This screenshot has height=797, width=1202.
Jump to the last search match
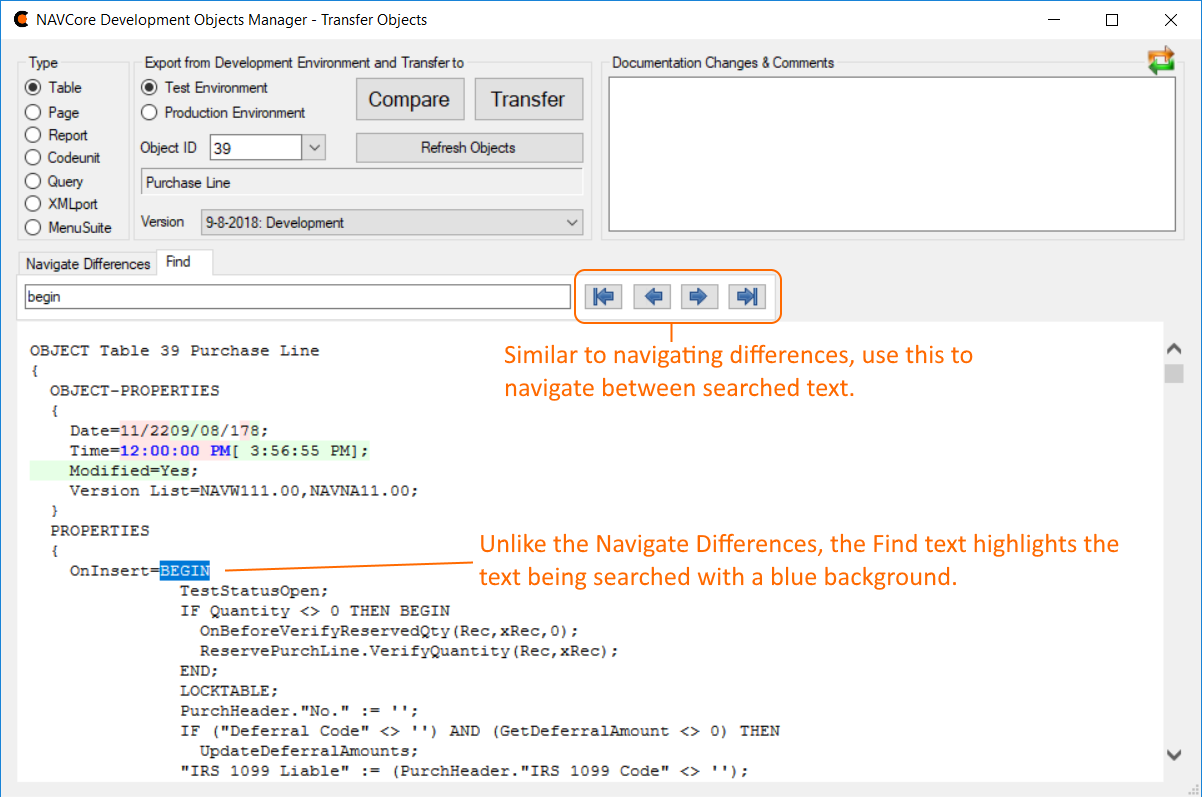point(747,296)
